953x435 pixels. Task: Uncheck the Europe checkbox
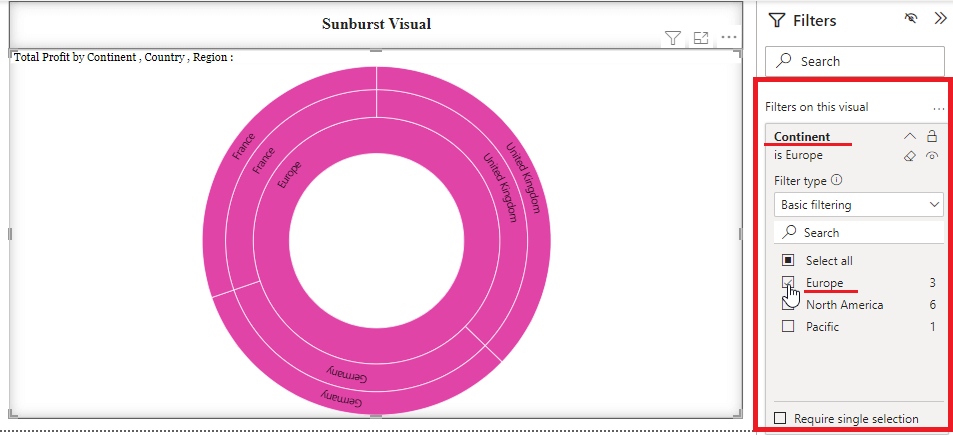pyautogui.click(x=788, y=283)
